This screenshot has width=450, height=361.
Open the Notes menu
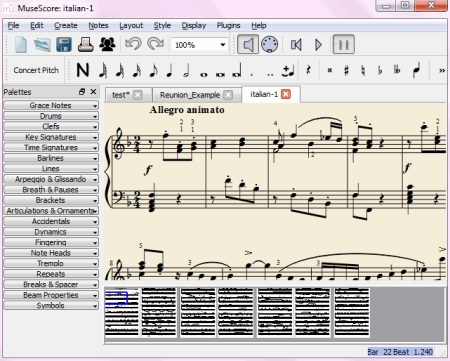[98, 26]
